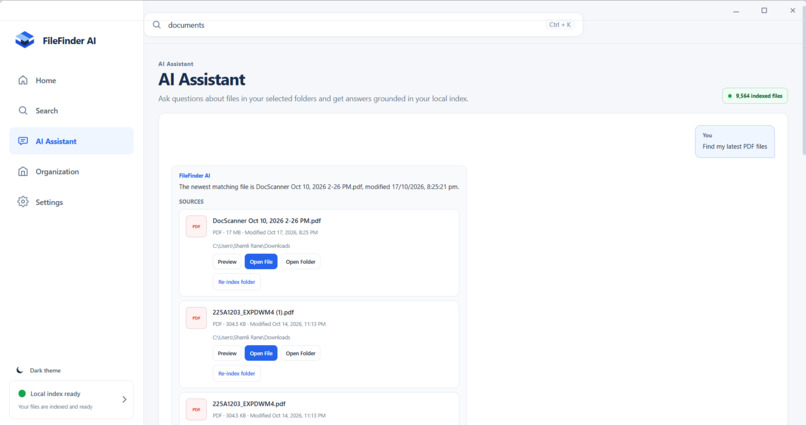This screenshot has height=425, width=806.
Task: Open File for 225A1203_EXPDWM4 (1).pdf
Action: point(261,353)
